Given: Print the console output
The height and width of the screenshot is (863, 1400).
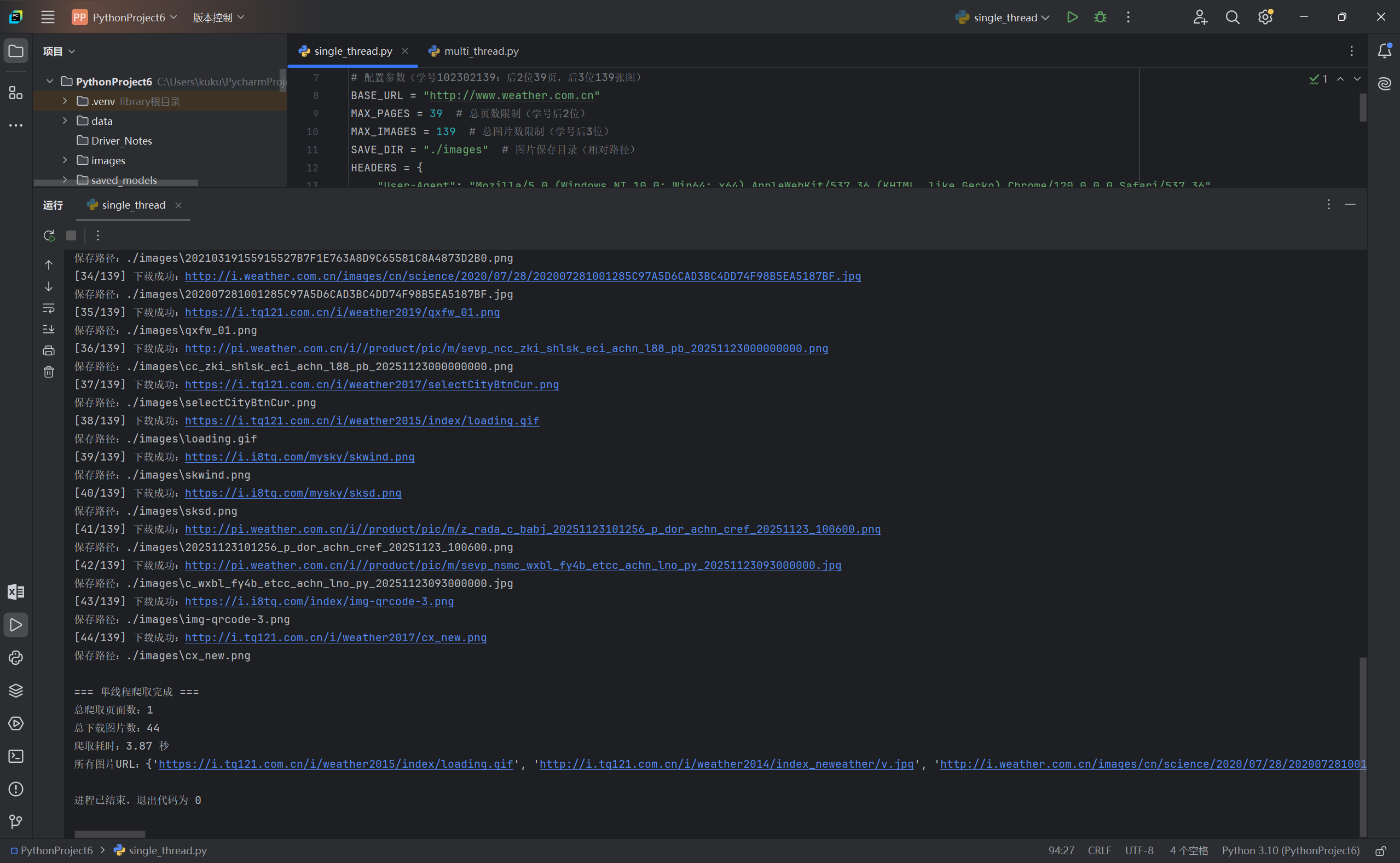Looking at the screenshot, I should click(49, 350).
